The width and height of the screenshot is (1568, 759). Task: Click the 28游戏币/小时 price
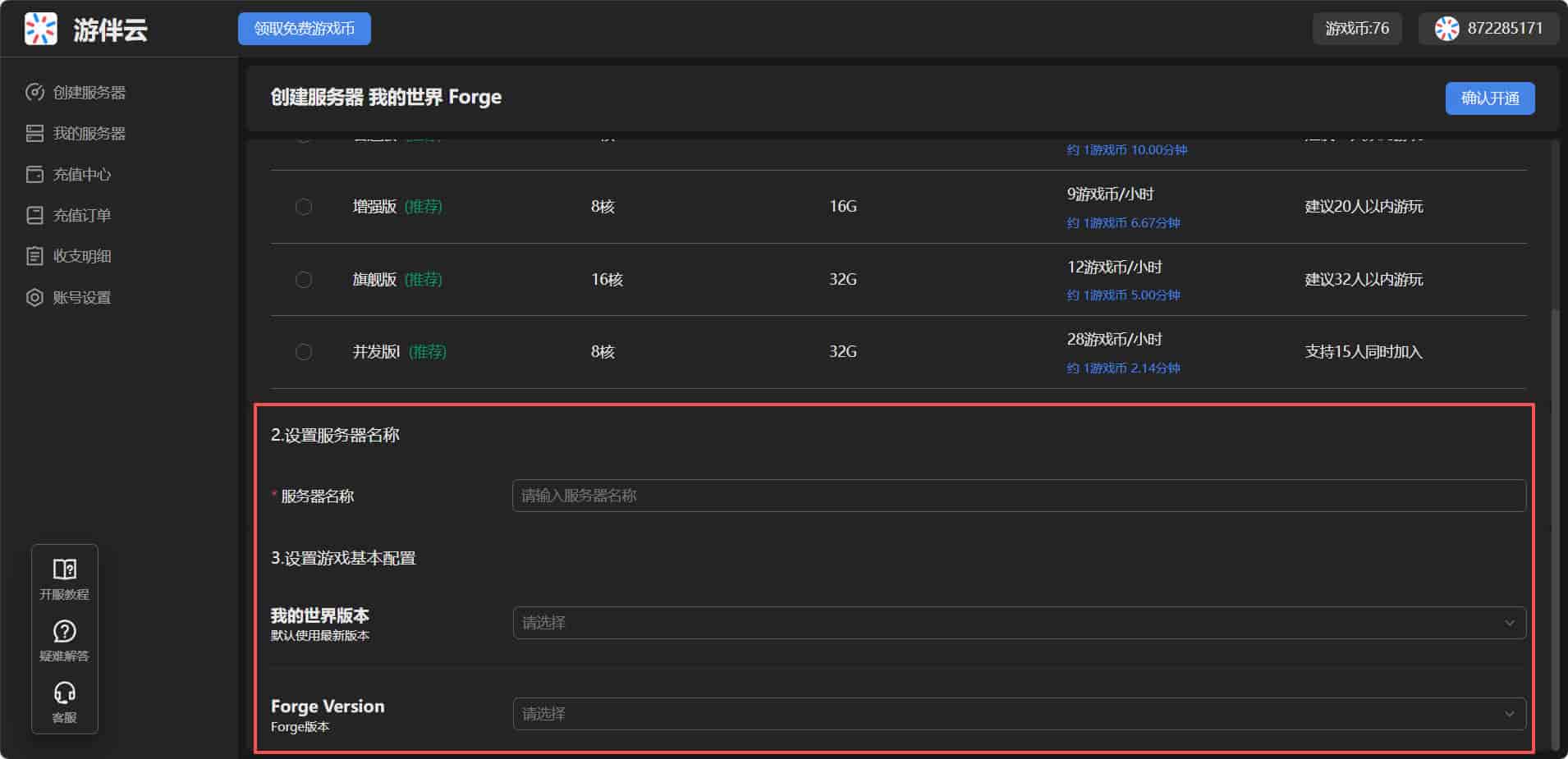point(1114,340)
